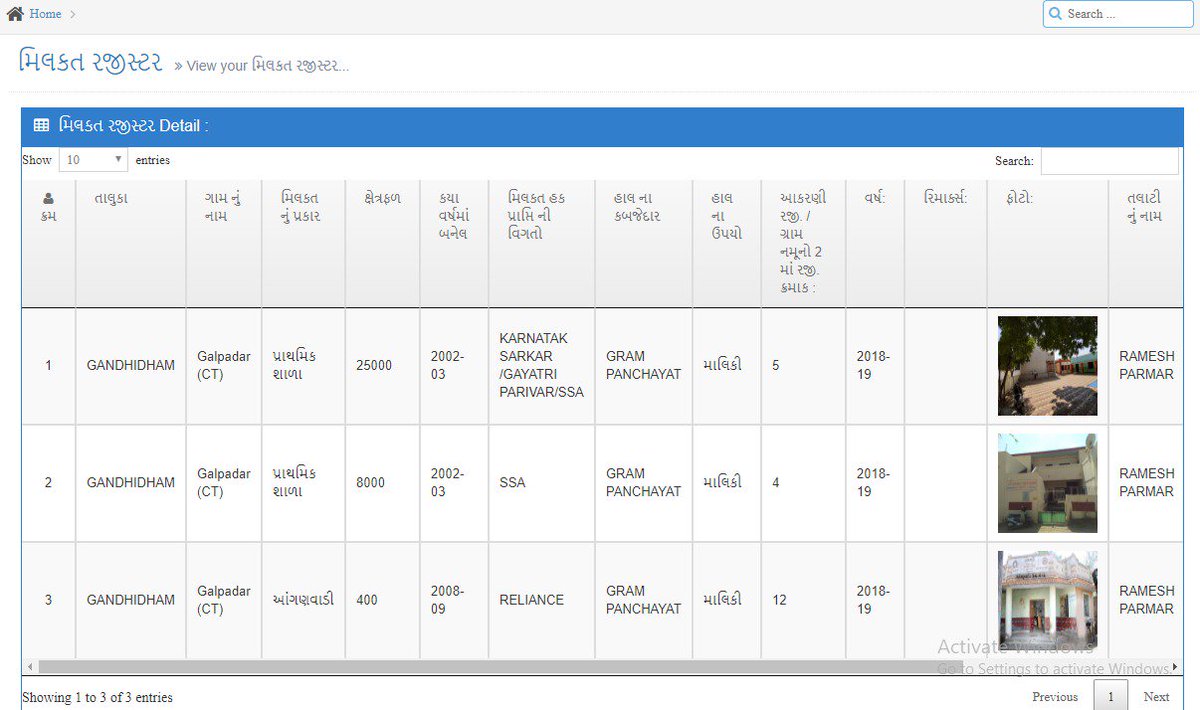Sort by the તાલુકા column header
Screen dimensions: 1200x710
(x=131, y=243)
